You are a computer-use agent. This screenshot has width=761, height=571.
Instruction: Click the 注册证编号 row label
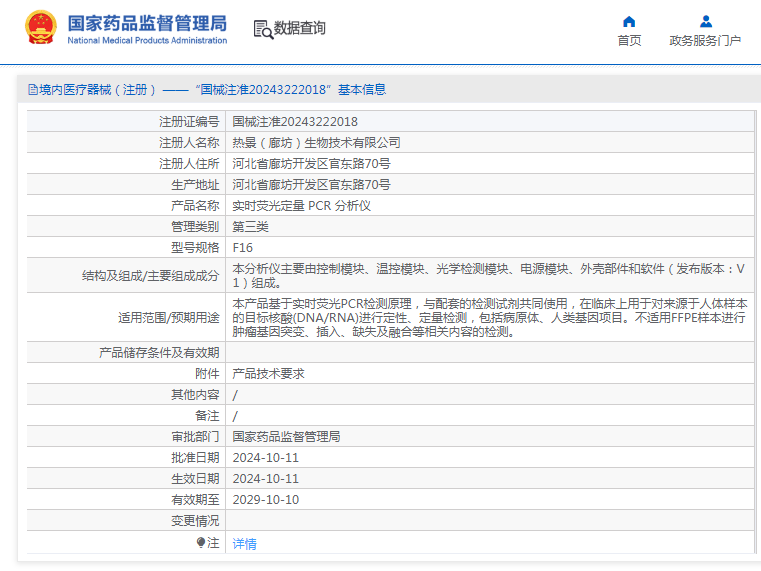(189, 122)
